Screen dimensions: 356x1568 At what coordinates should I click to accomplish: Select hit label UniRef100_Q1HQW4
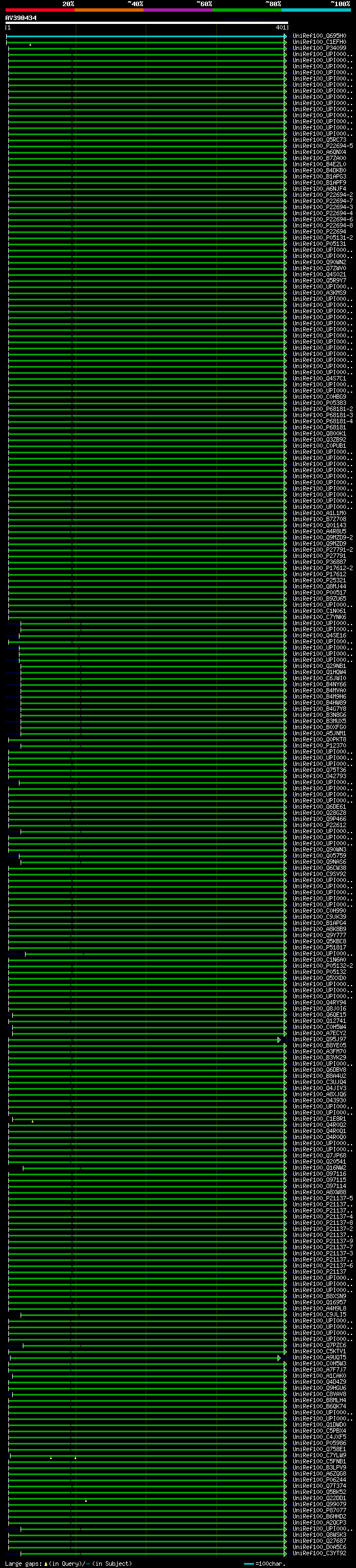(319, 672)
